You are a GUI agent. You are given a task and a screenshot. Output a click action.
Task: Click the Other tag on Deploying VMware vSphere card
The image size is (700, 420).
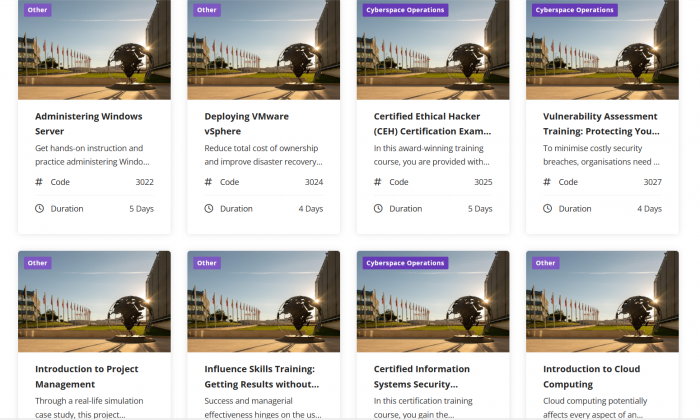pyautogui.click(x=207, y=10)
